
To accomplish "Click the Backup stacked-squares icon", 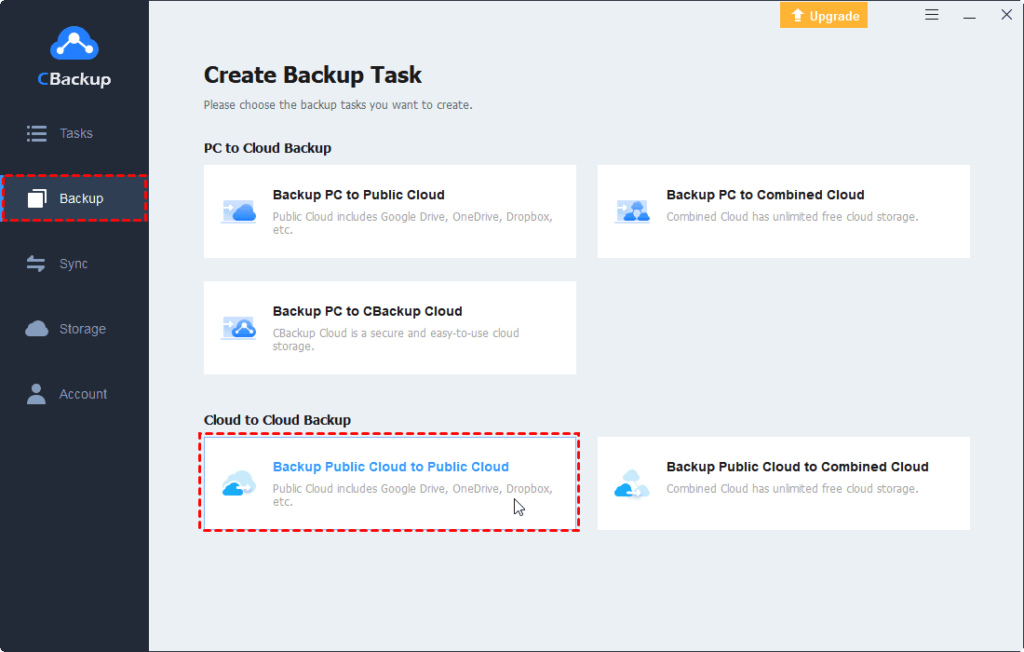I will pos(37,198).
